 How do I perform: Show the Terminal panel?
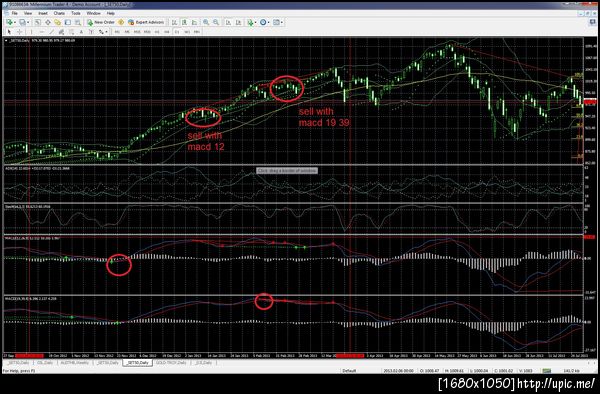[x=68, y=22]
